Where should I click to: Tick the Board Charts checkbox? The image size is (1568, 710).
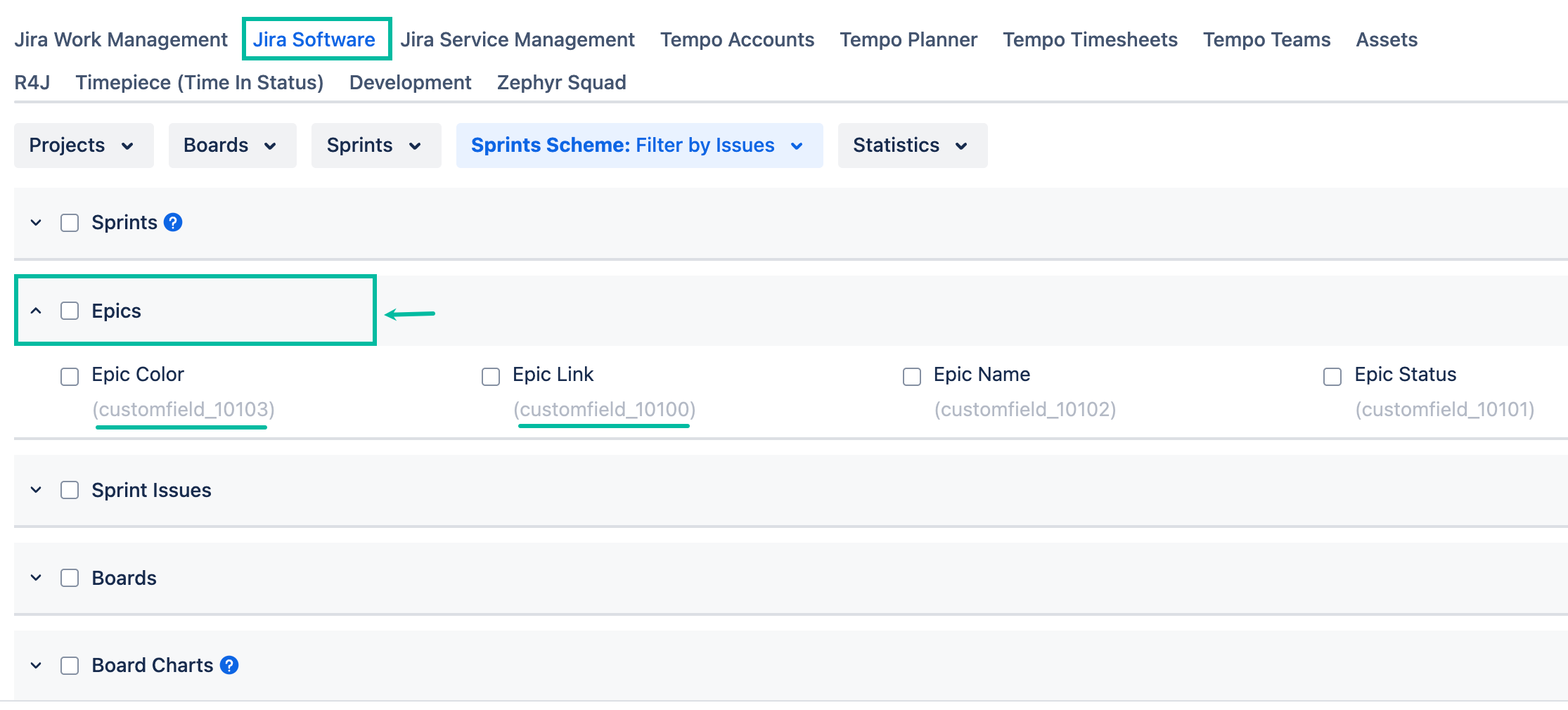(70, 666)
